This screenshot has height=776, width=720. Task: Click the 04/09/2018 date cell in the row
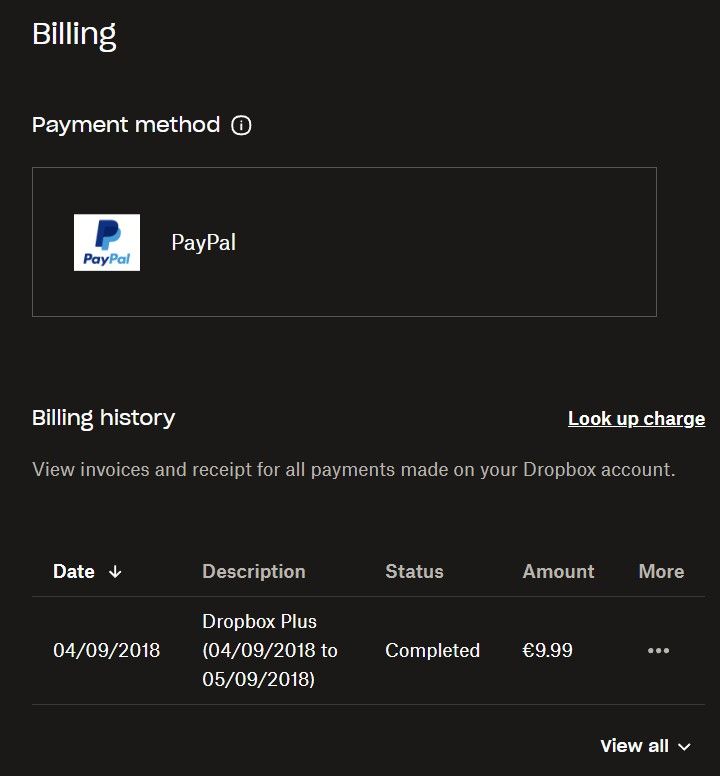click(106, 651)
